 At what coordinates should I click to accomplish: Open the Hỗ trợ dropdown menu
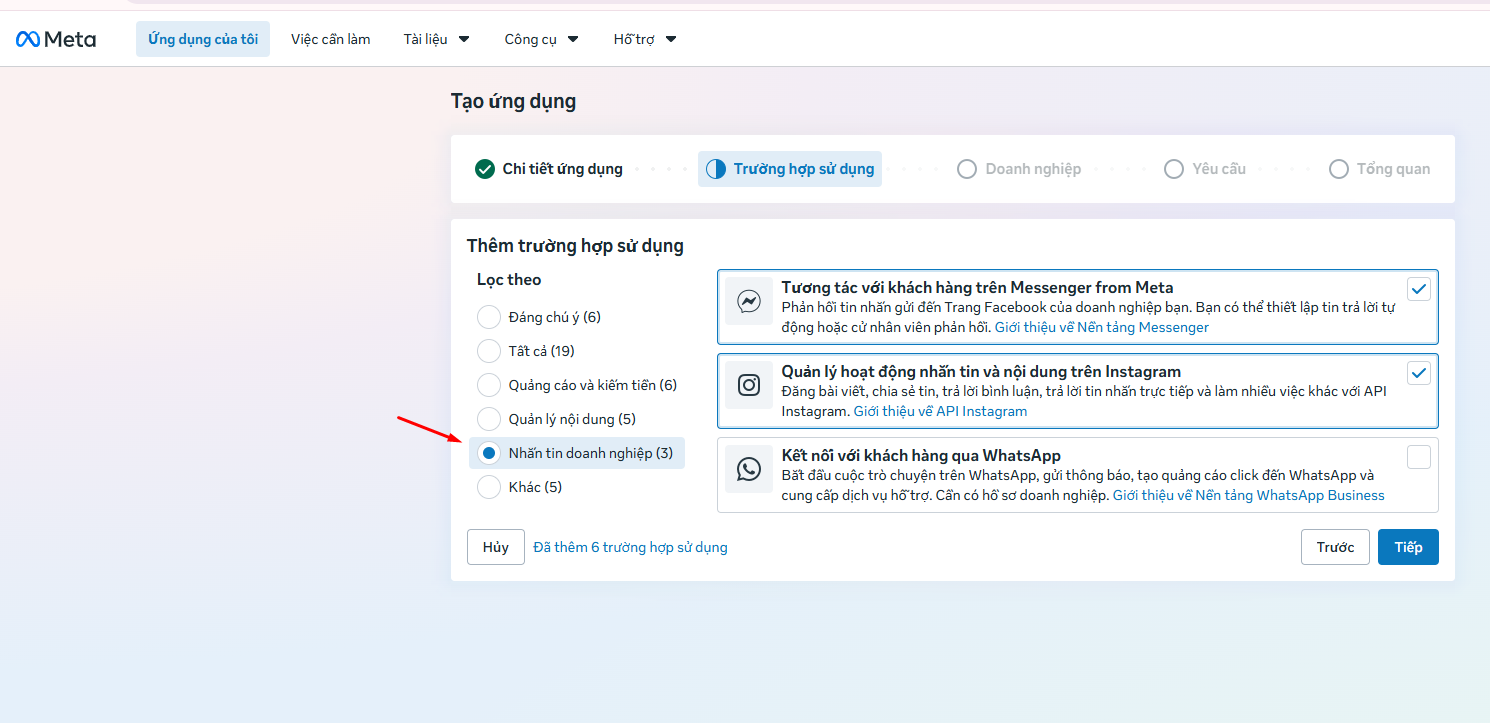click(645, 39)
